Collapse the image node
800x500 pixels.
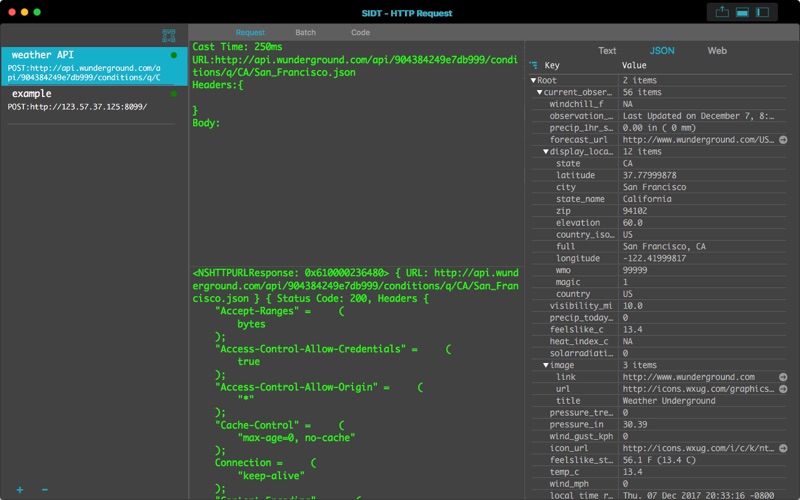pyautogui.click(x=546, y=365)
